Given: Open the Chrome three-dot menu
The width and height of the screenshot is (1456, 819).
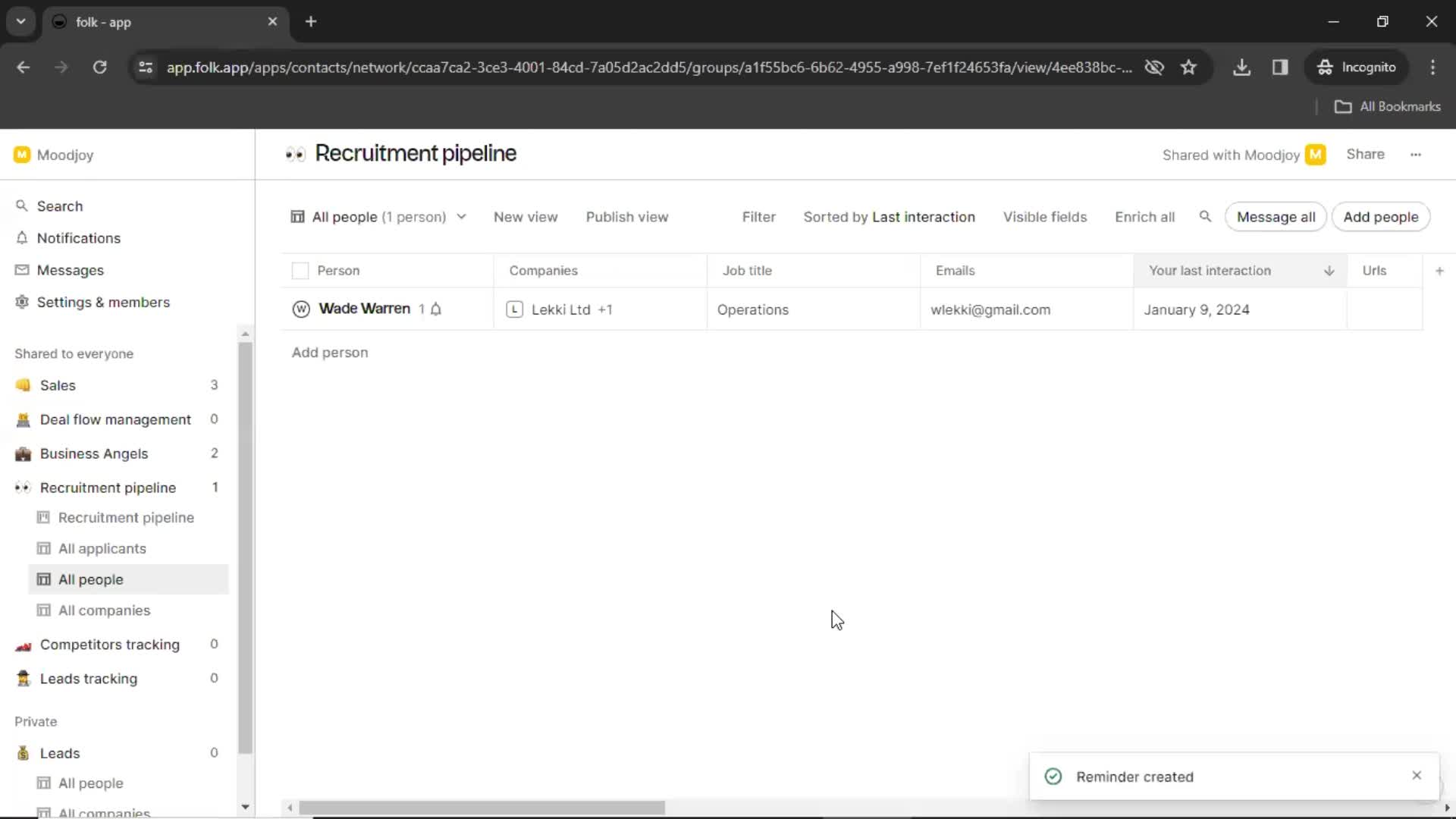Looking at the screenshot, I should [1432, 67].
